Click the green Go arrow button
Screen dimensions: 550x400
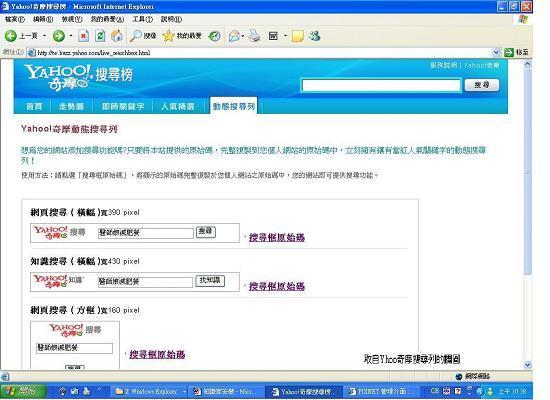(509, 53)
